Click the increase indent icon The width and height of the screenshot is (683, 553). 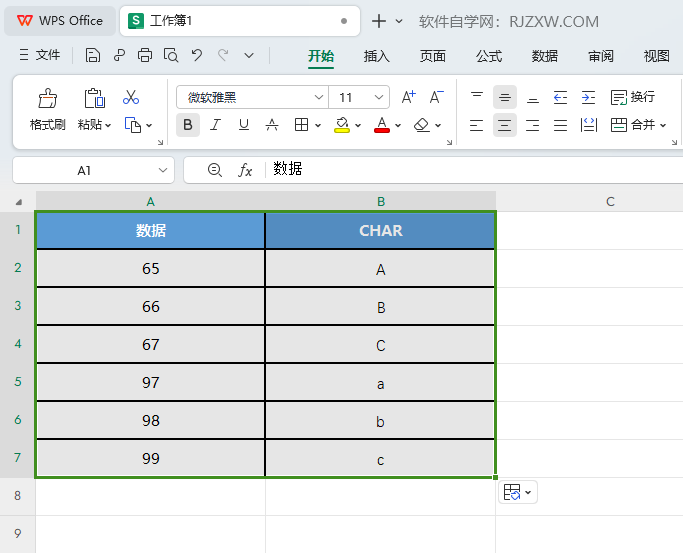(588, 97)
